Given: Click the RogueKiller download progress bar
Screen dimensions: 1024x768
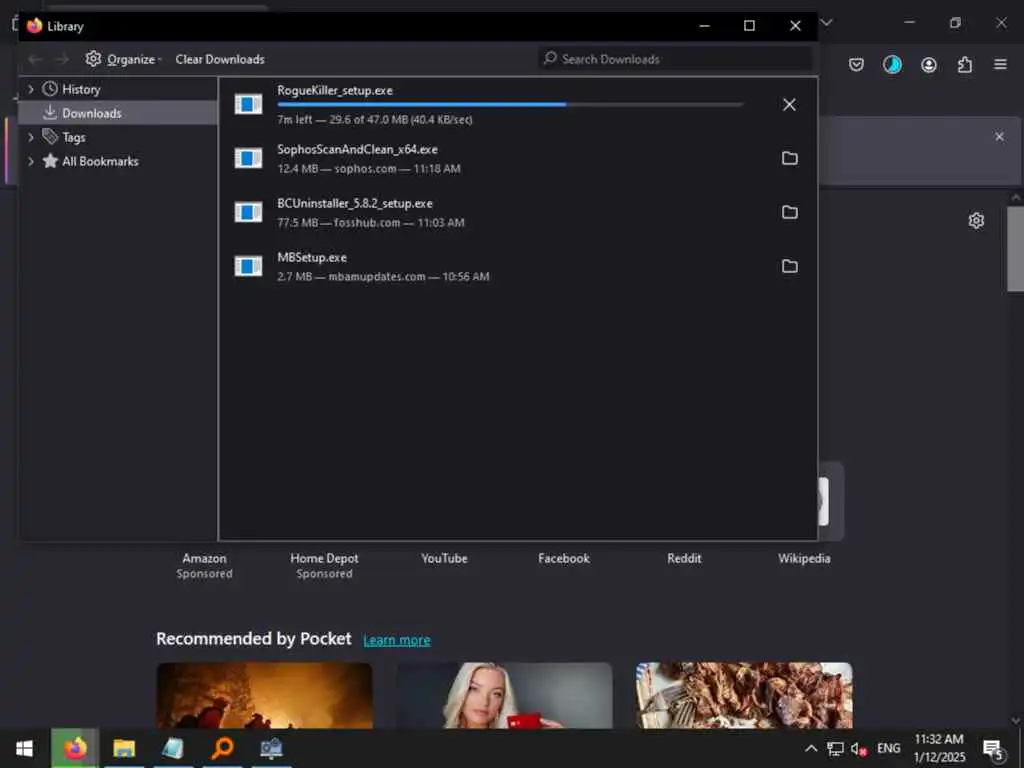Looking at the screenshot, I should point(510,104).
